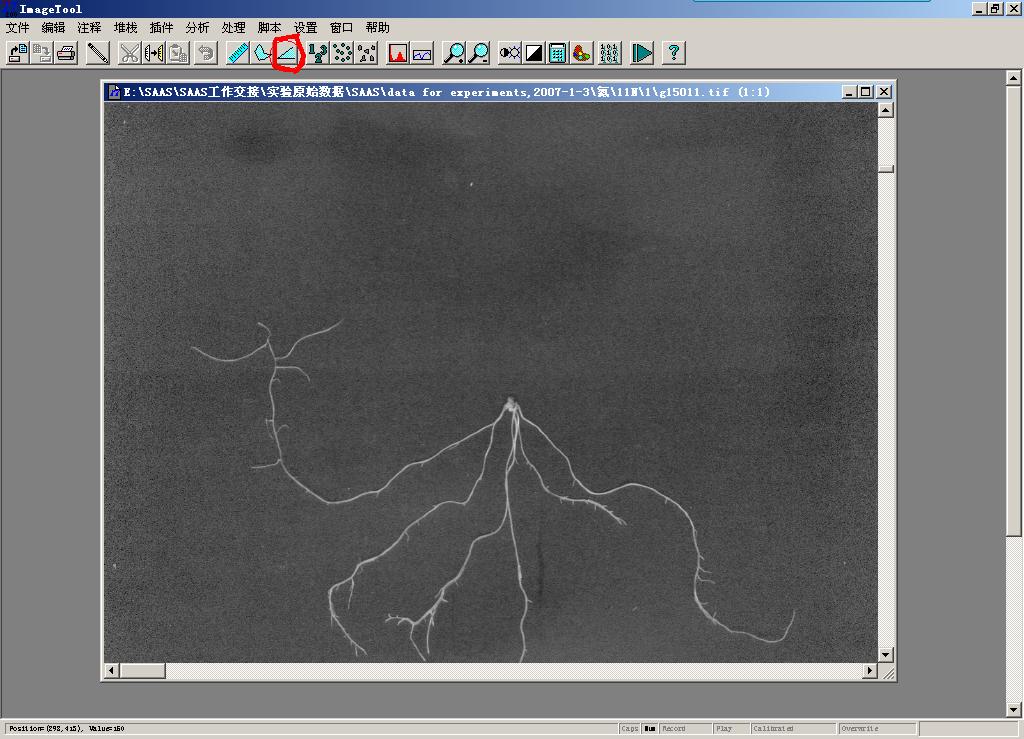The image size is (1024, 739).
Task: Click the Paste clipboard icon
Action: (178, 53)
